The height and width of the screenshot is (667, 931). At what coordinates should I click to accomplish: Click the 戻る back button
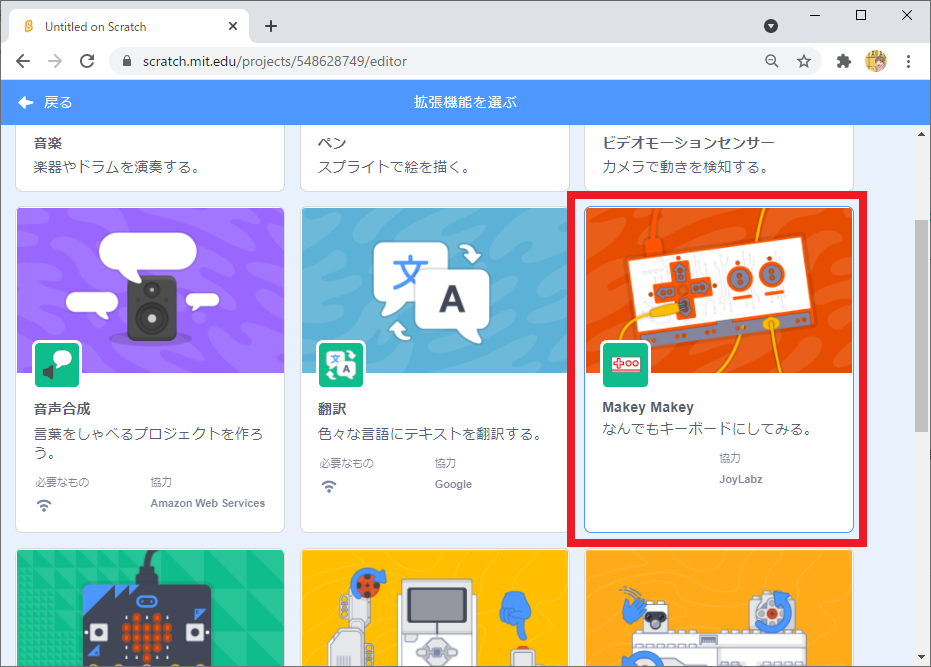45,102
